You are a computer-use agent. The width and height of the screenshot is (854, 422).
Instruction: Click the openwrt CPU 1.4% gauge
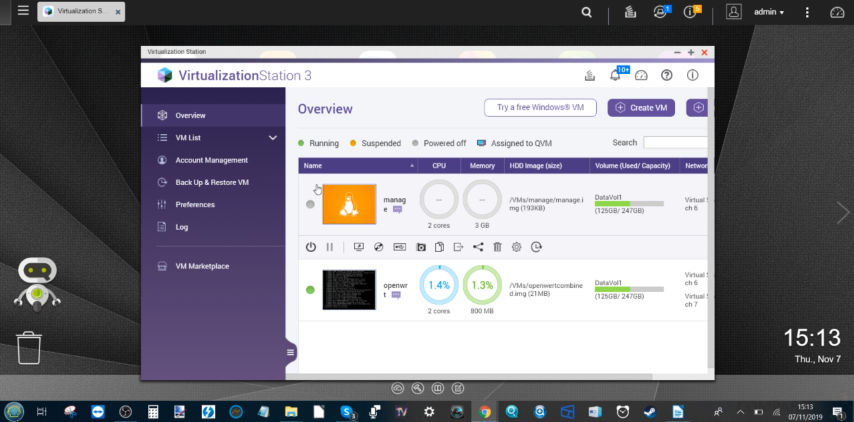tap(439, 285)
